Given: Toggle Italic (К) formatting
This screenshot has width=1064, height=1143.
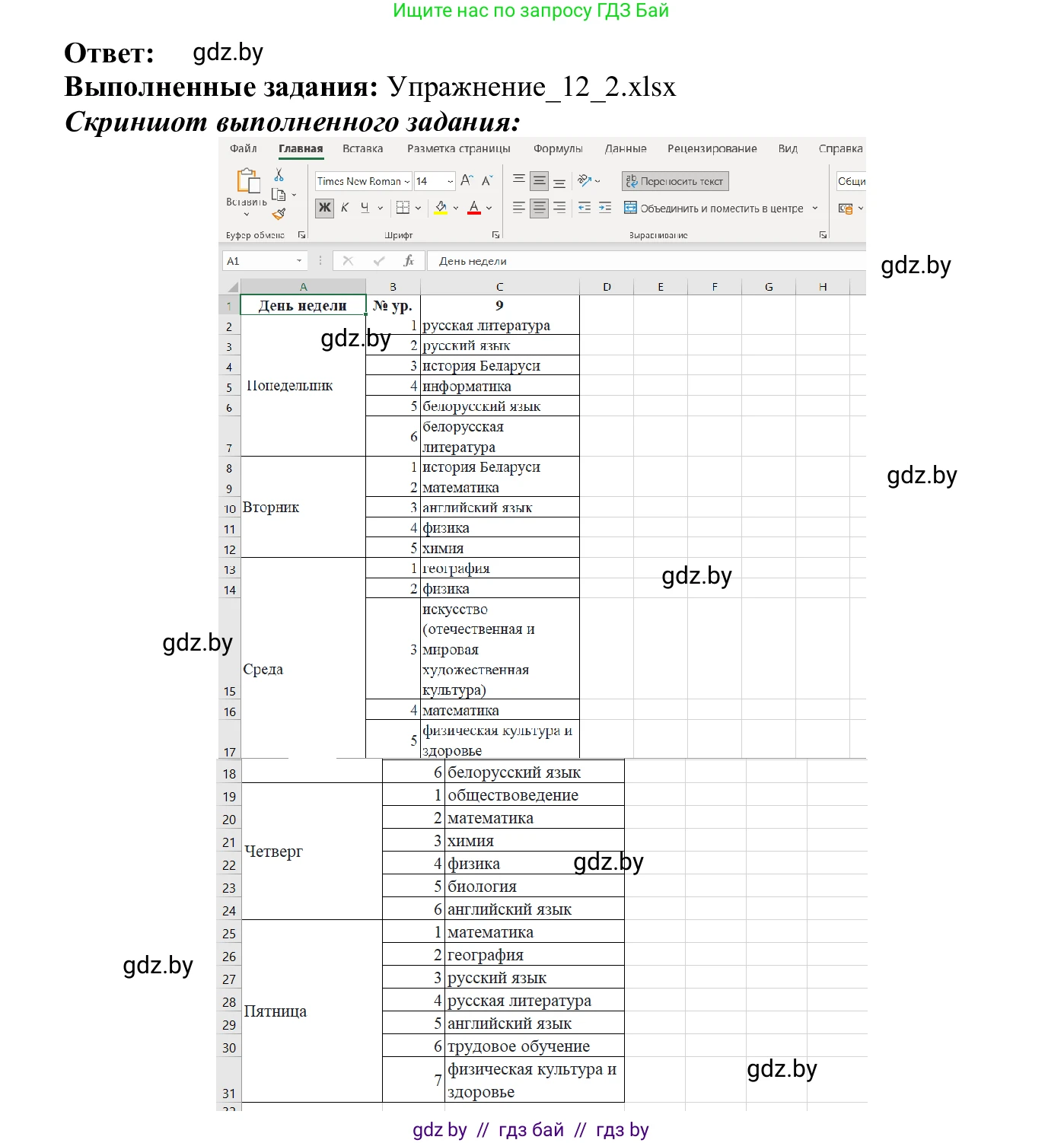Looking at the screenshot, I should pyautogui.click(x=345, y=208).
